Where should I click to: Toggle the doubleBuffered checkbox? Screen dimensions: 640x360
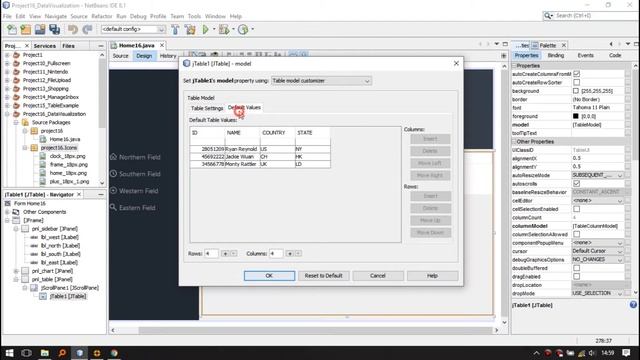576,268
